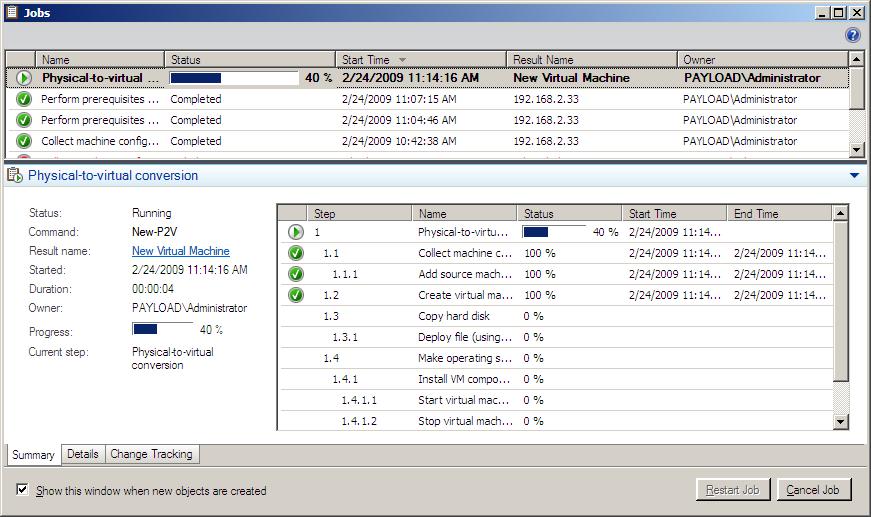Click green check icon beside step 1.2
Image resolution: width=871 pixels, height=517 pixels.
point(295,295)
